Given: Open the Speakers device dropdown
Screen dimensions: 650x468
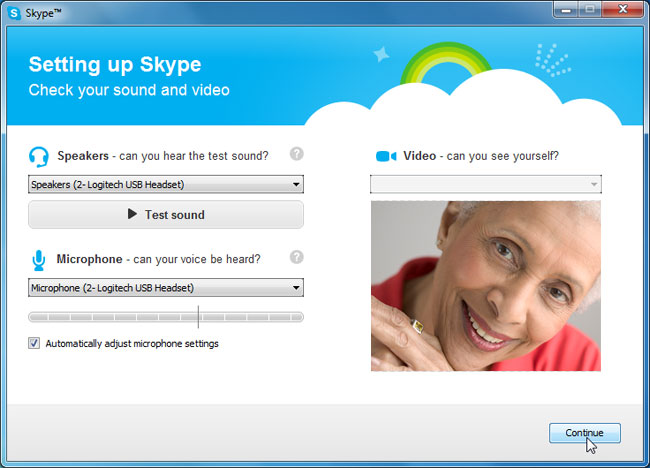Looking at the screenshot, I should click(x=166, y=184).
